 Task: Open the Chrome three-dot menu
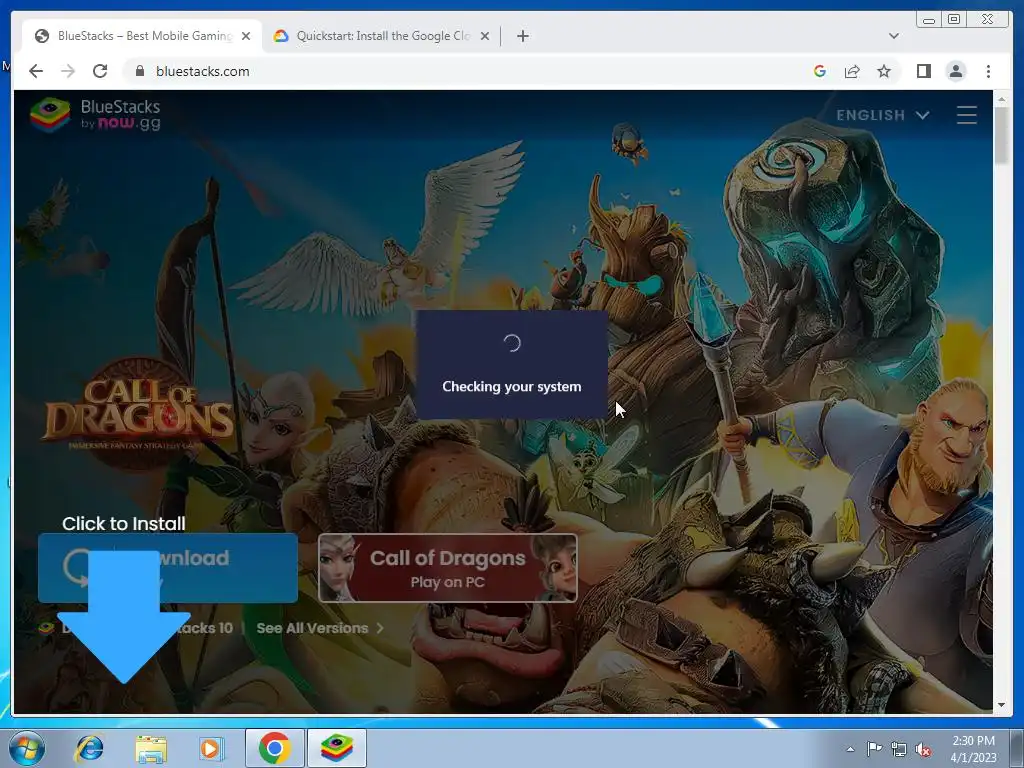(x=988, y=71)
